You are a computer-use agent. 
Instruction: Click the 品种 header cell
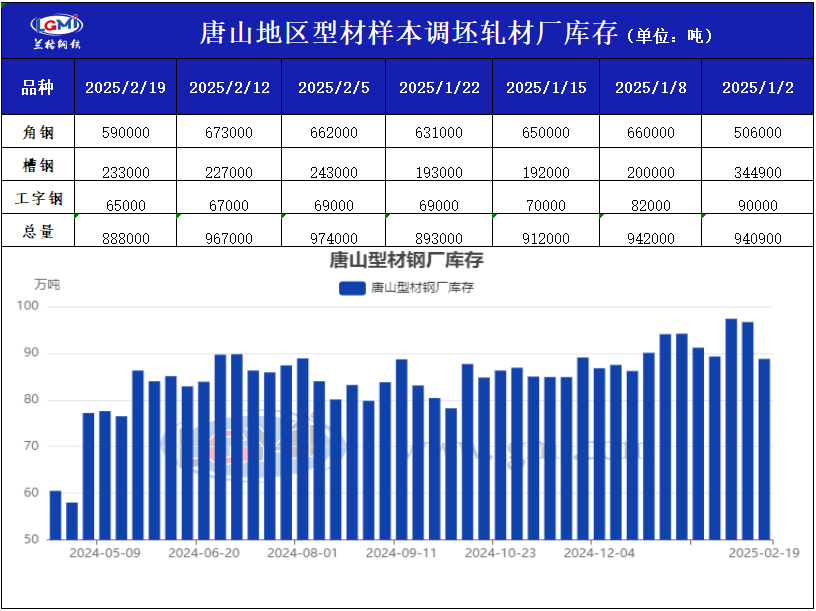tap(37, 87)
